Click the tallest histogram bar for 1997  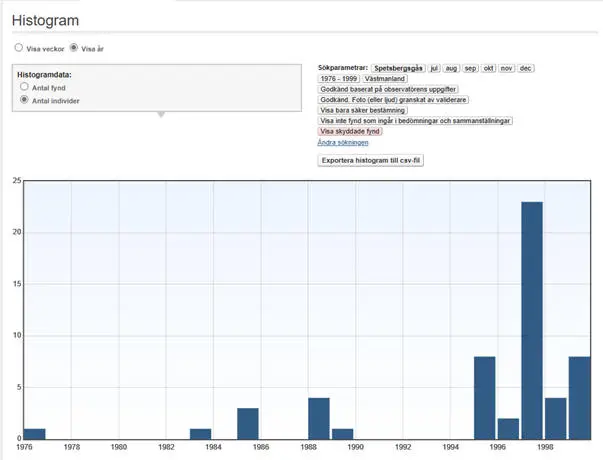point(532,320)
